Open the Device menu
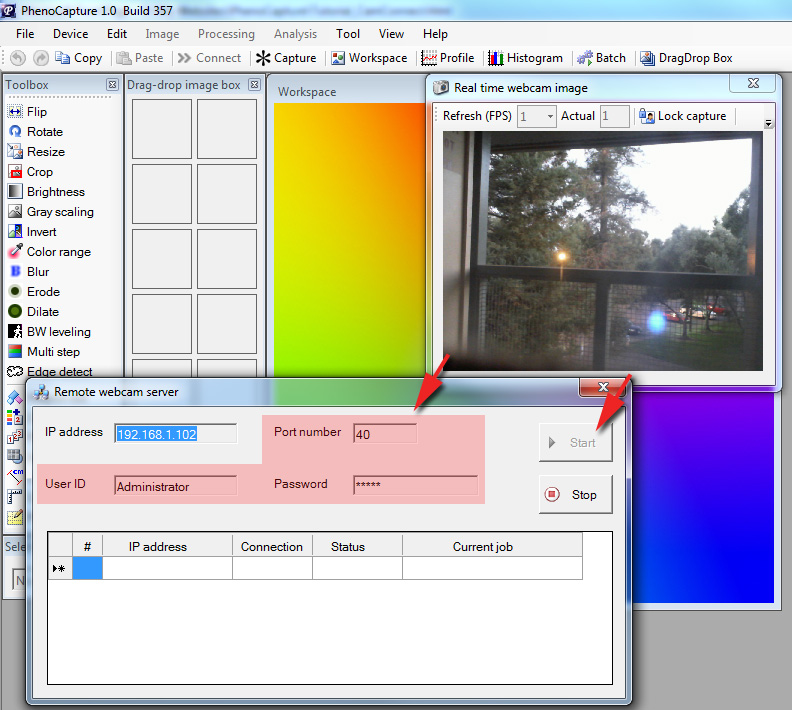 click(x=70, y=34)
